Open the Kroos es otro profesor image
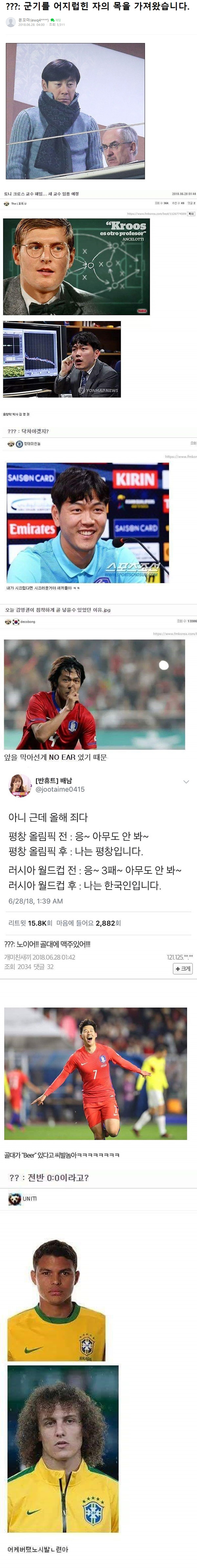197x1568 pixels. [76, 266]
